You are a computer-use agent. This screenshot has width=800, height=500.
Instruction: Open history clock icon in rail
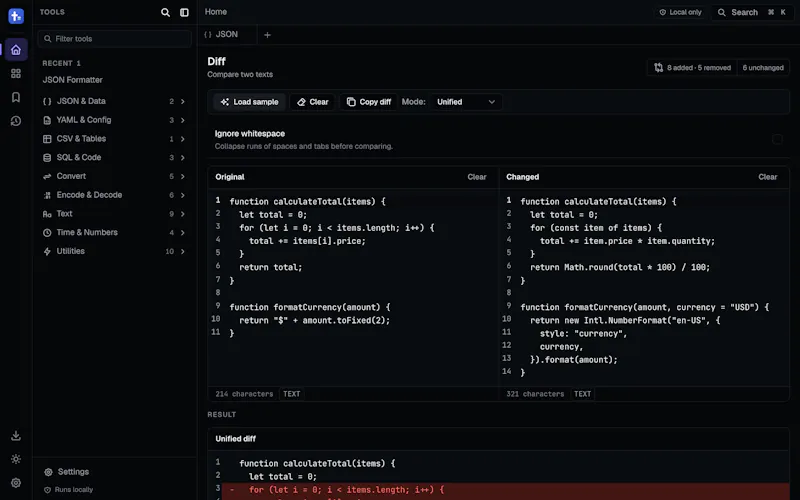[16, 121]
